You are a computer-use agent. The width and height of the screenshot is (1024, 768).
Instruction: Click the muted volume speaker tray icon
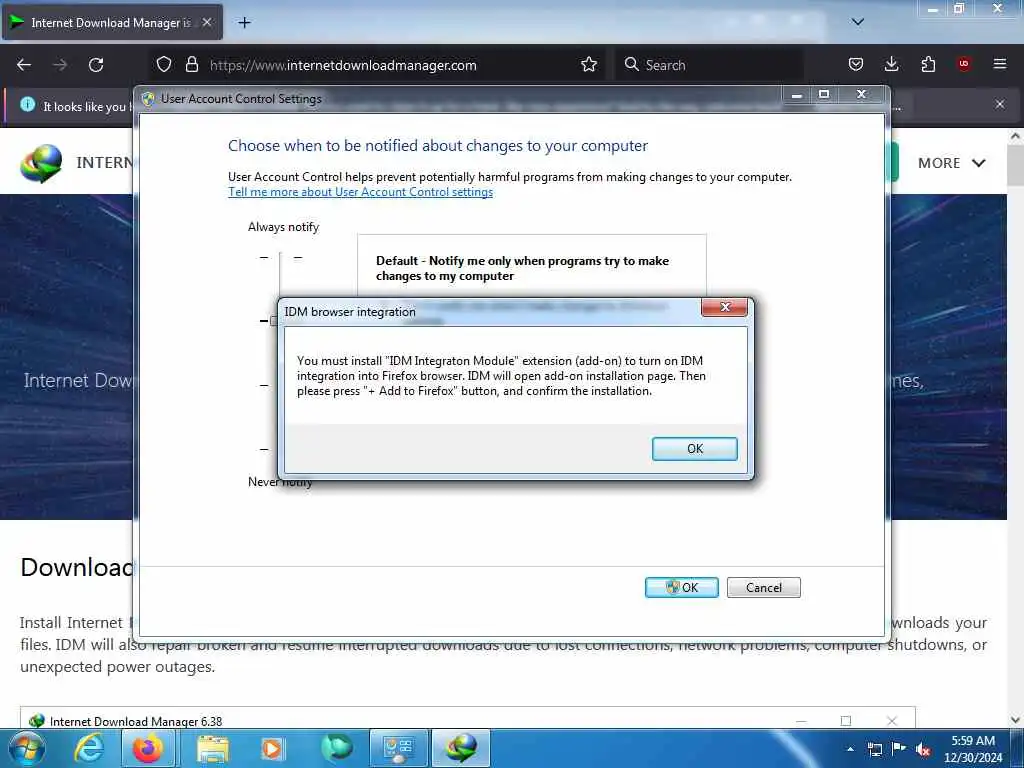point(923,749)
